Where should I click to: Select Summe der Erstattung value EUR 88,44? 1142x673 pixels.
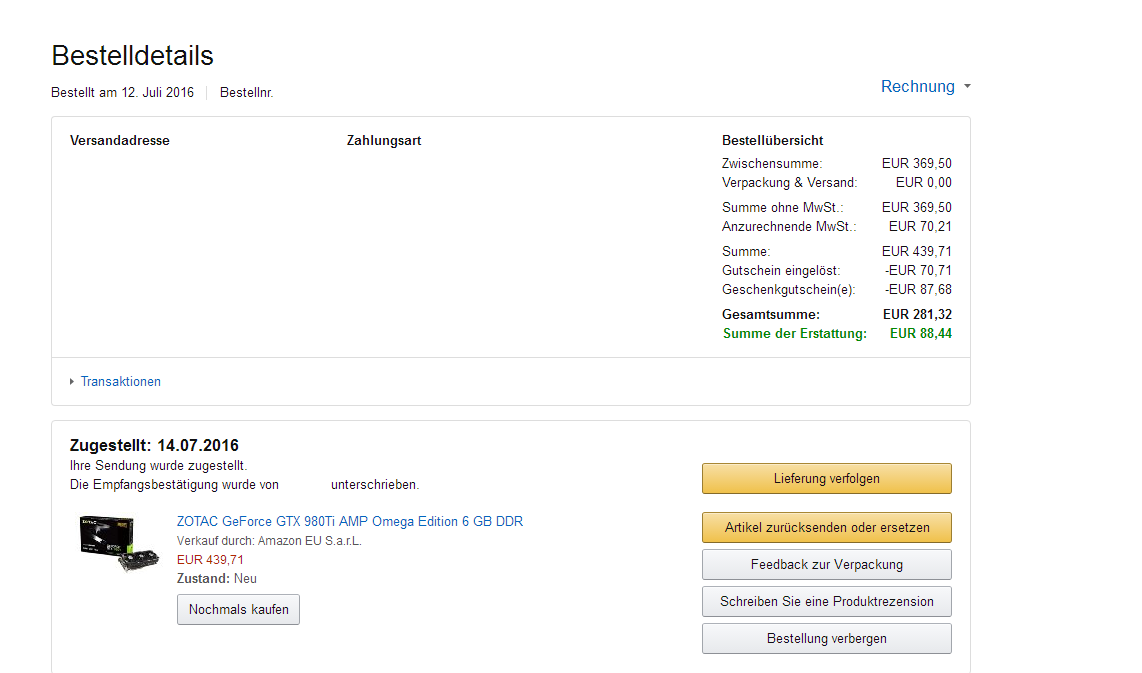point(921,334)
